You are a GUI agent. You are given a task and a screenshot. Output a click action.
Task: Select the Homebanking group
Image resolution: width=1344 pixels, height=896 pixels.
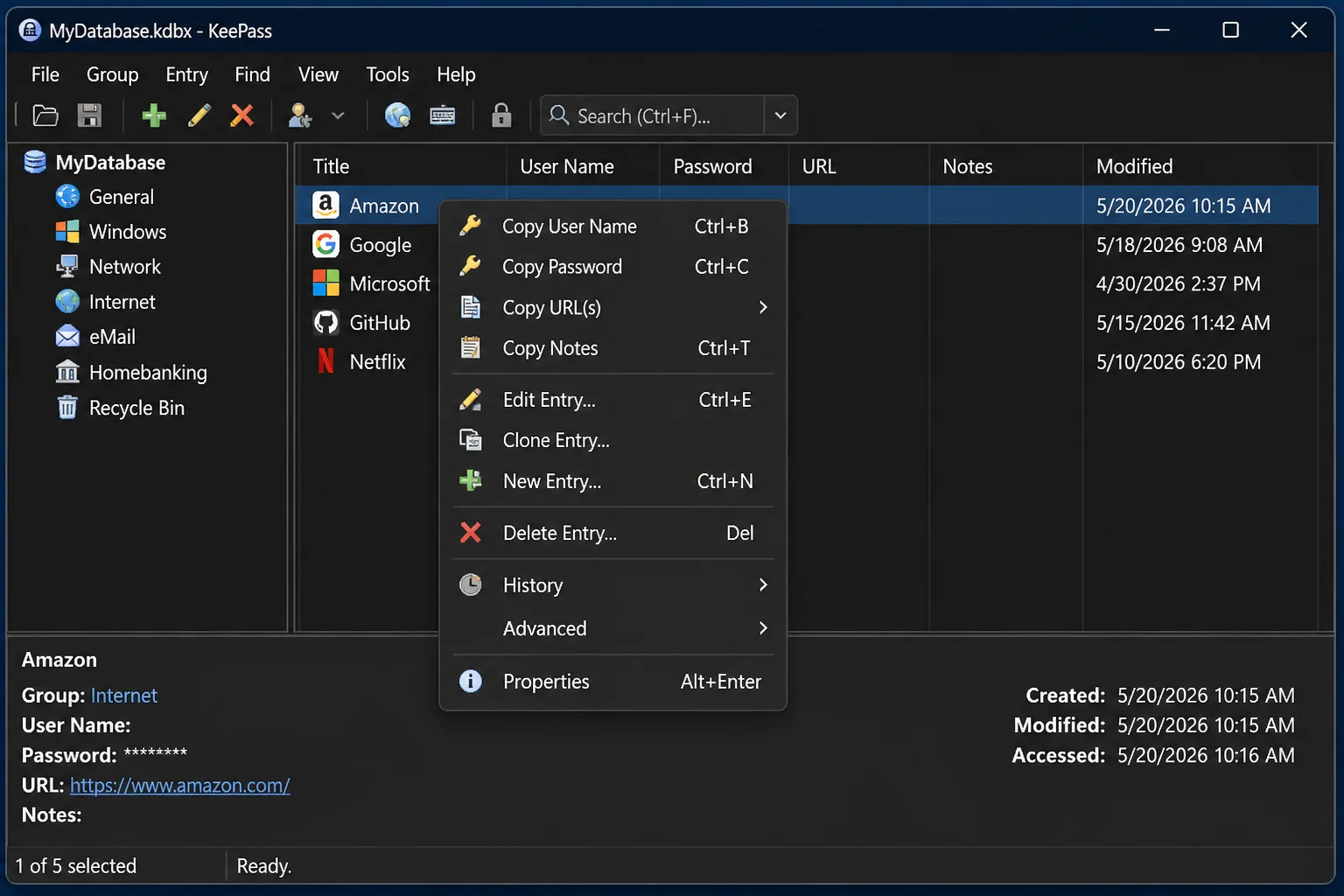coord(131,373)
